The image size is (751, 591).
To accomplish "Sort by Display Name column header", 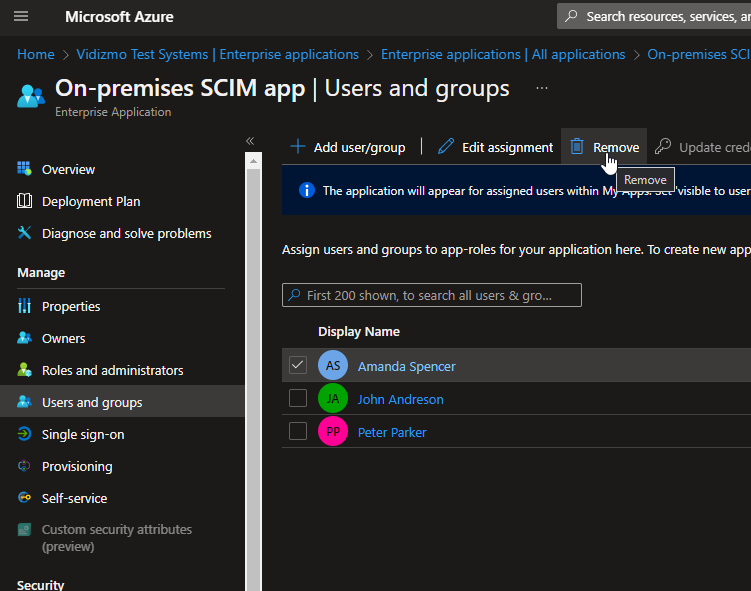I will tap(358, 331).
